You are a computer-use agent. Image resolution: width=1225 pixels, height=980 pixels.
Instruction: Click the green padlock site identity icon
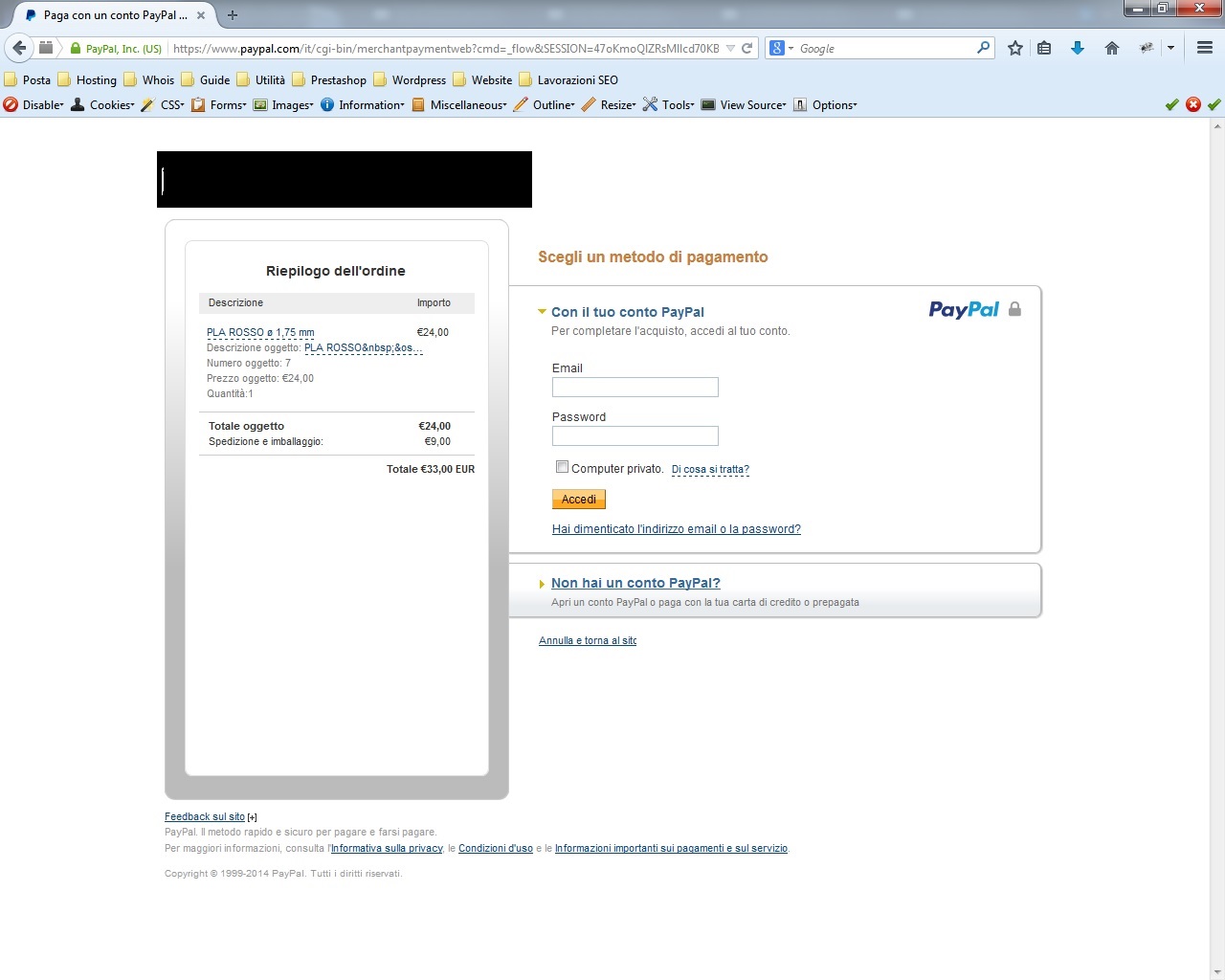(x=76, y=48)
